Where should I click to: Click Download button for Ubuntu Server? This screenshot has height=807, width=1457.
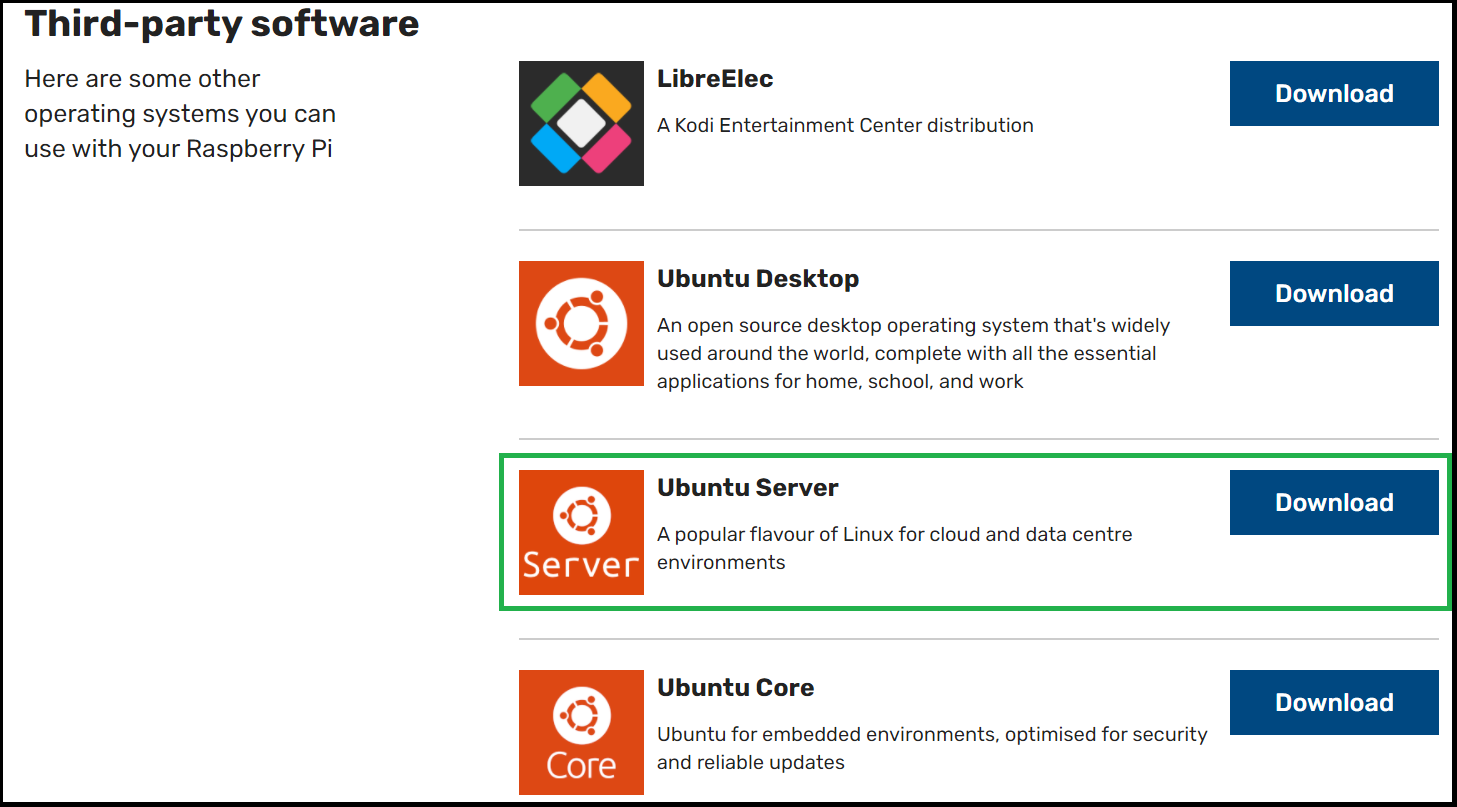point(1334,502)
